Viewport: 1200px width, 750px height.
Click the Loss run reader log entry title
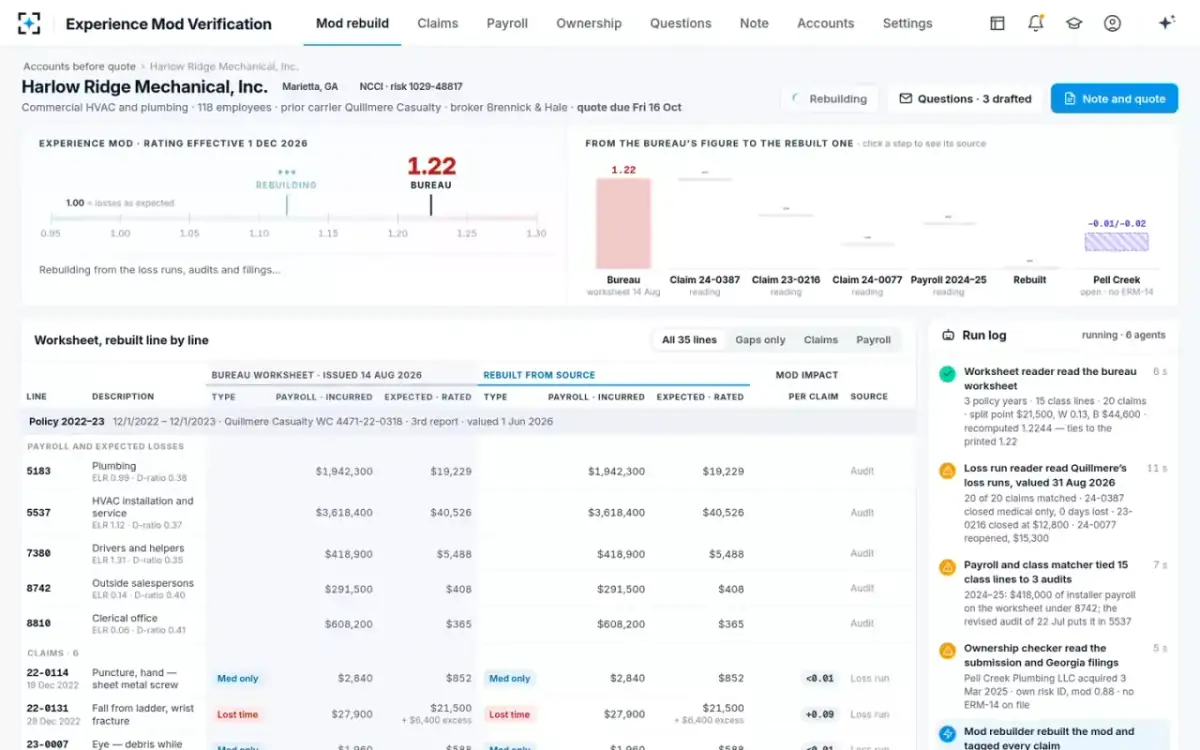click(1045, 475)
